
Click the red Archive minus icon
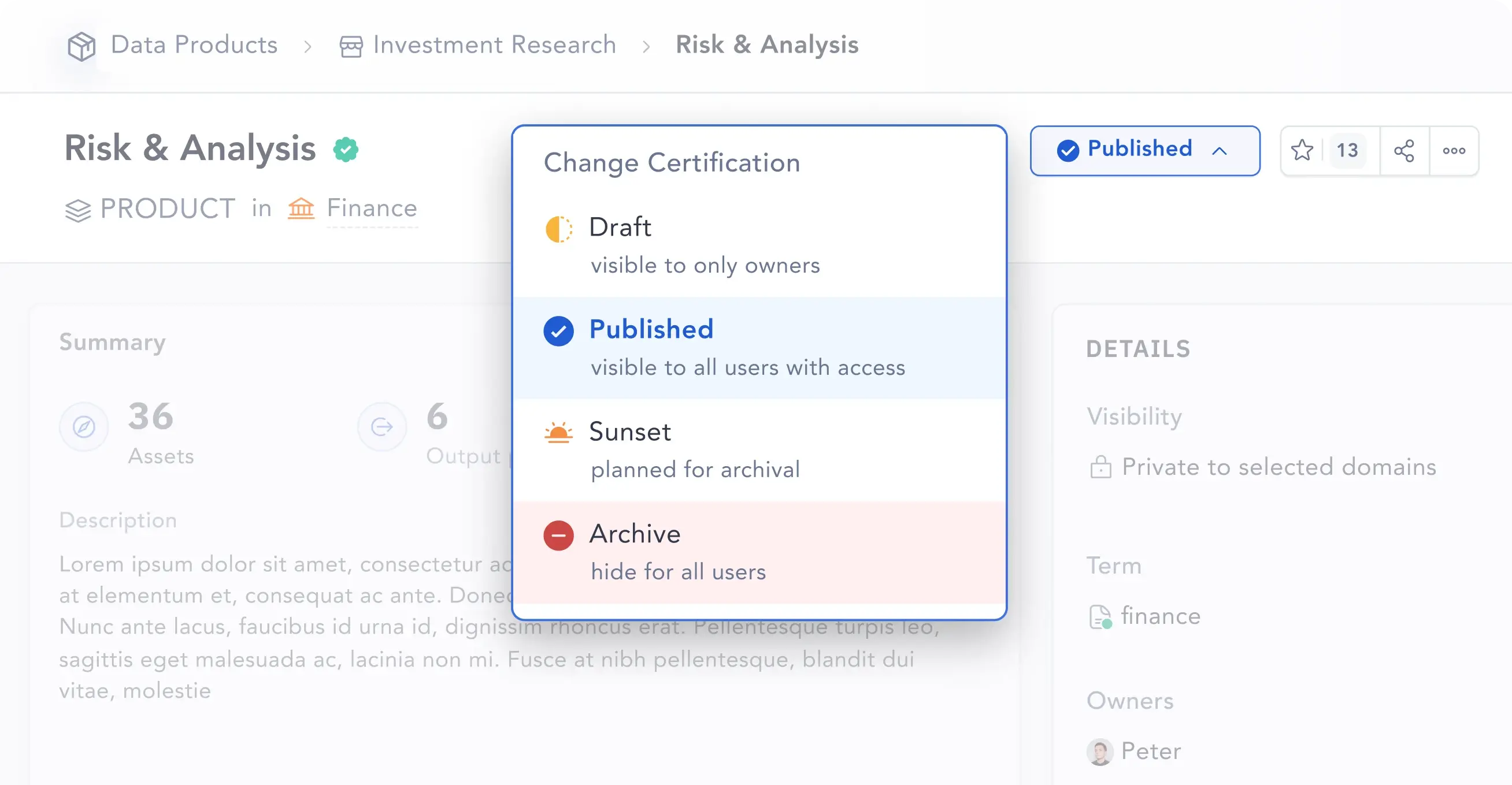[558, 535]
